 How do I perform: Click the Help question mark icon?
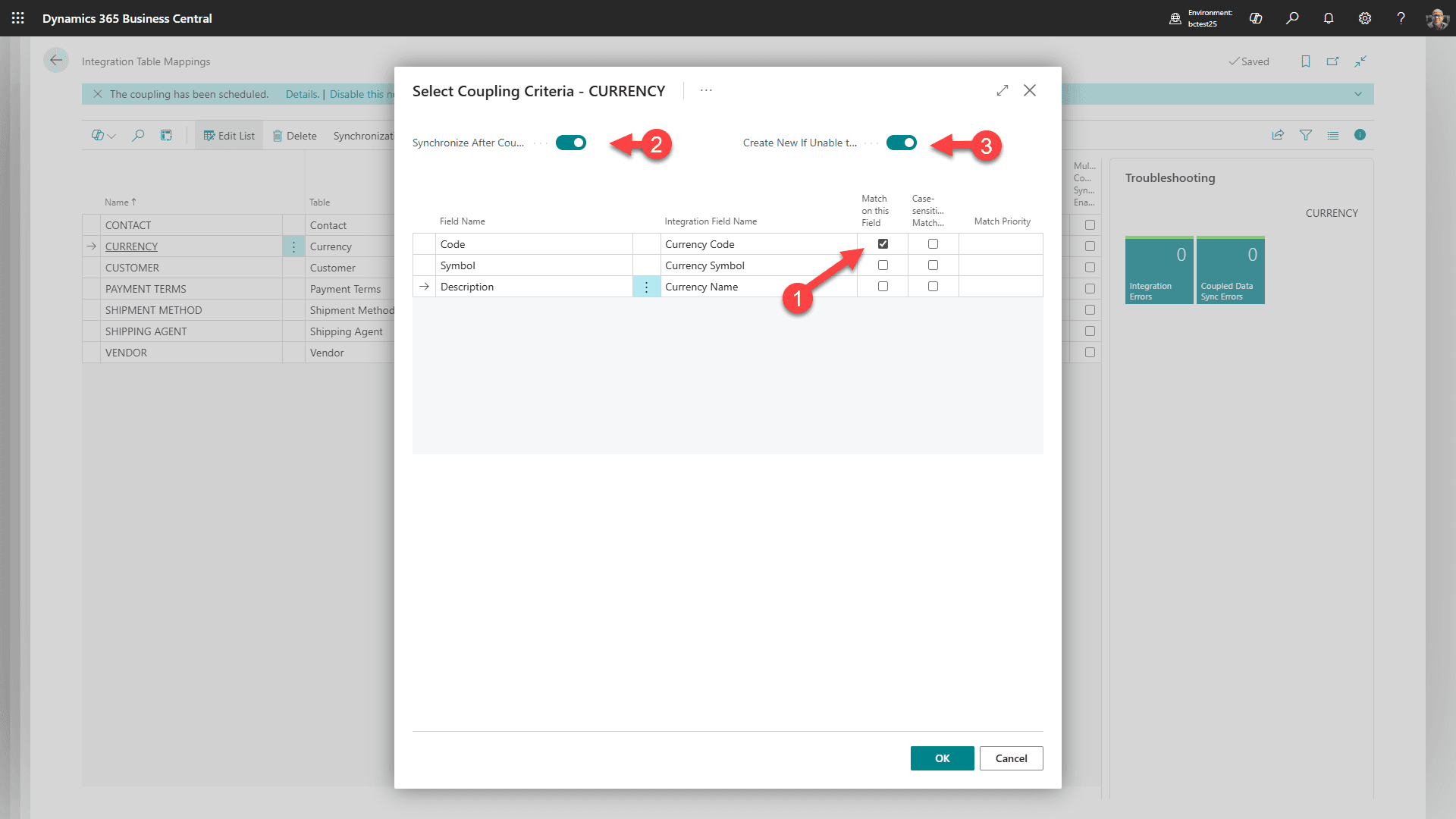coord(1401,18)
